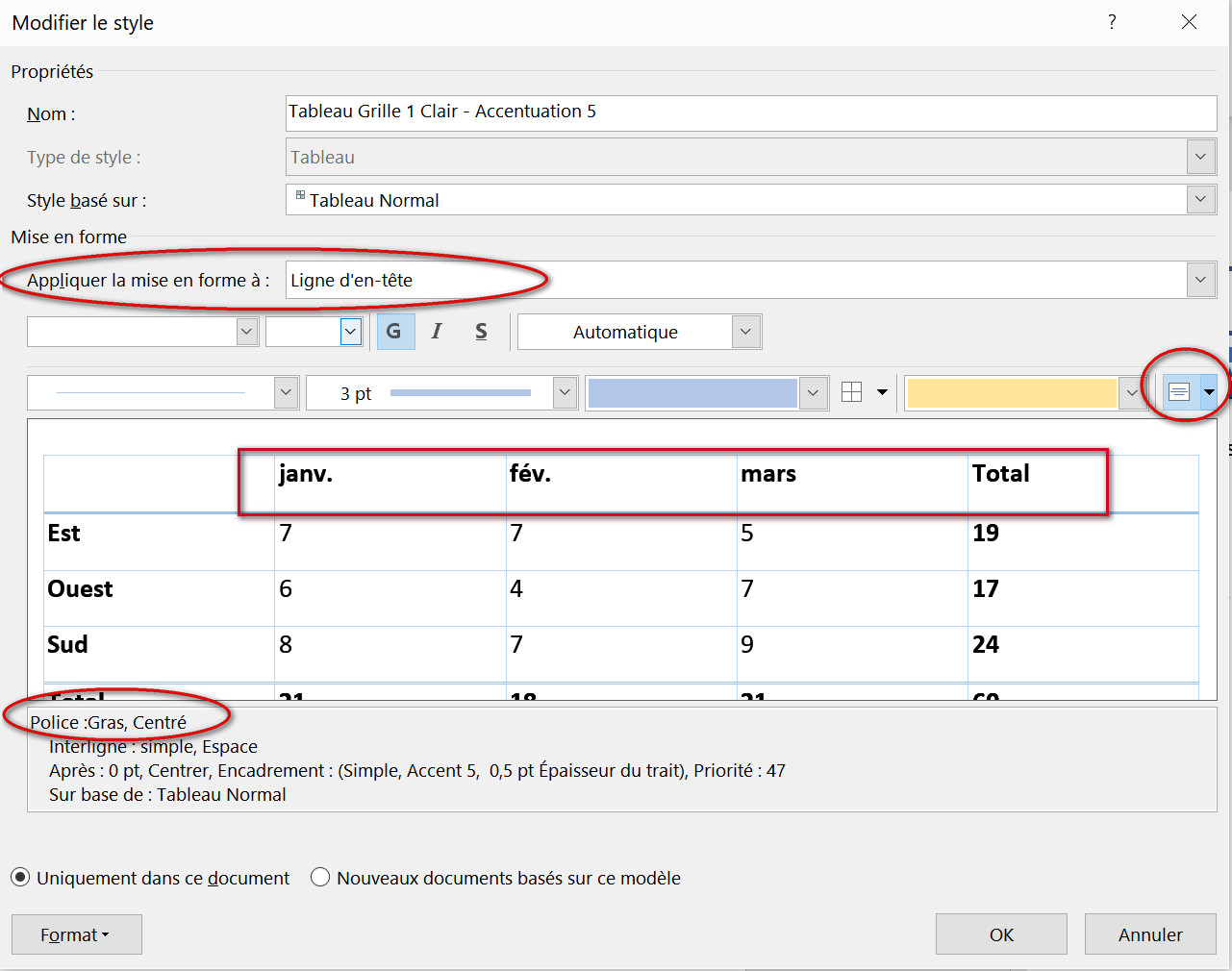The height and width of the screenshot is (971, 1232).
Task: Expand 'Style basé sur' dropdown
Action: tap(1200, 200)
